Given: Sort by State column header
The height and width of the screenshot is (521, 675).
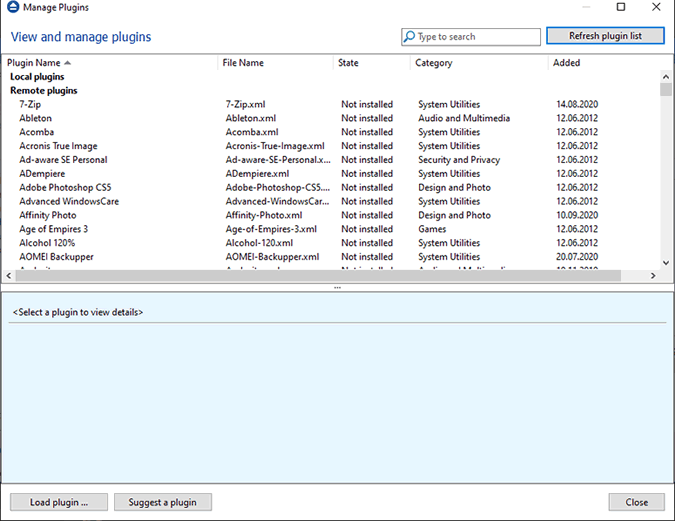Looking at the screenshot, I should 372,63.
